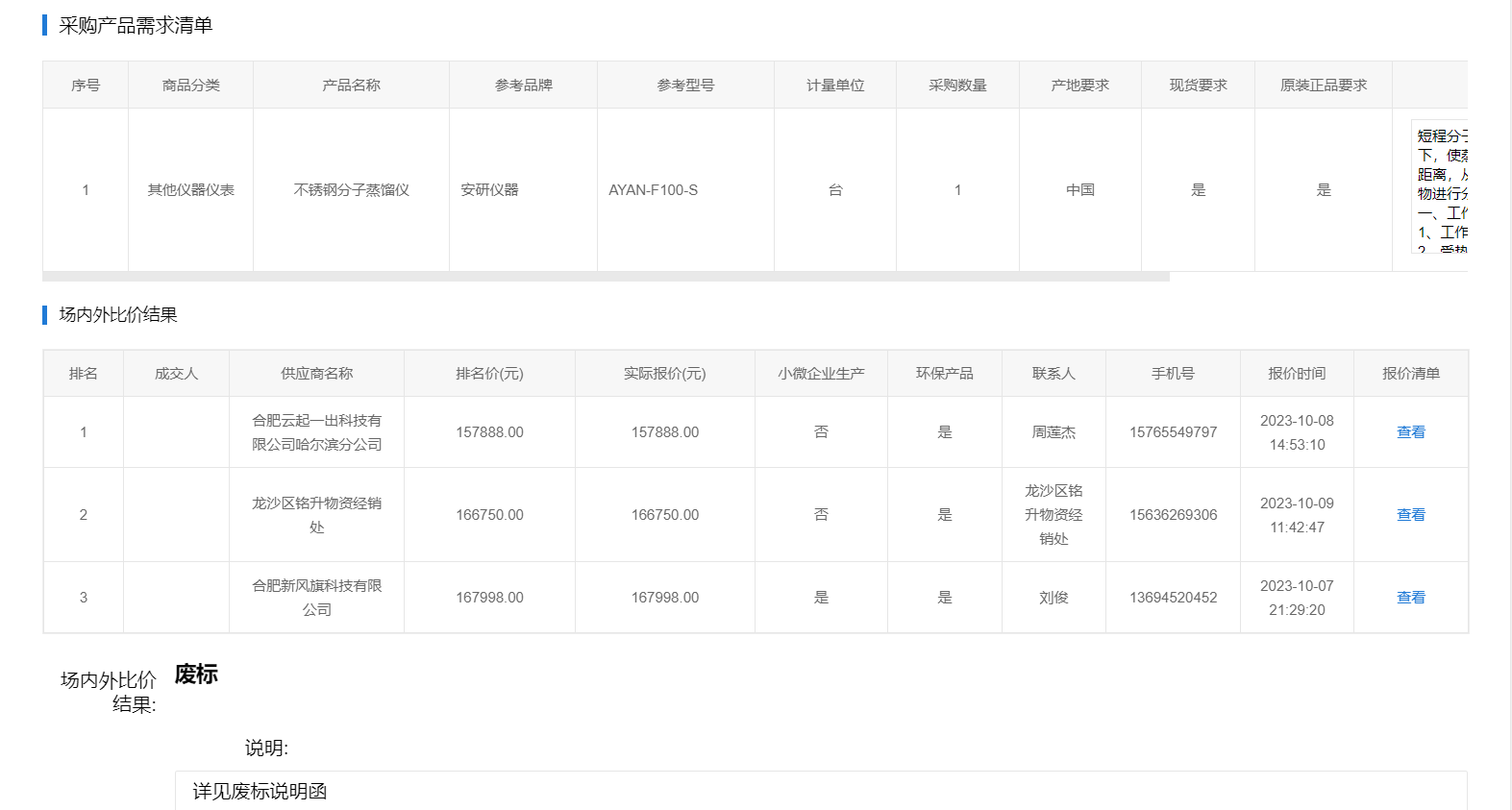Select the AYAN-F100-S model cell
Image resolution: width=1512 pixels, height=810 pixels.
click(x=654, y=190)
